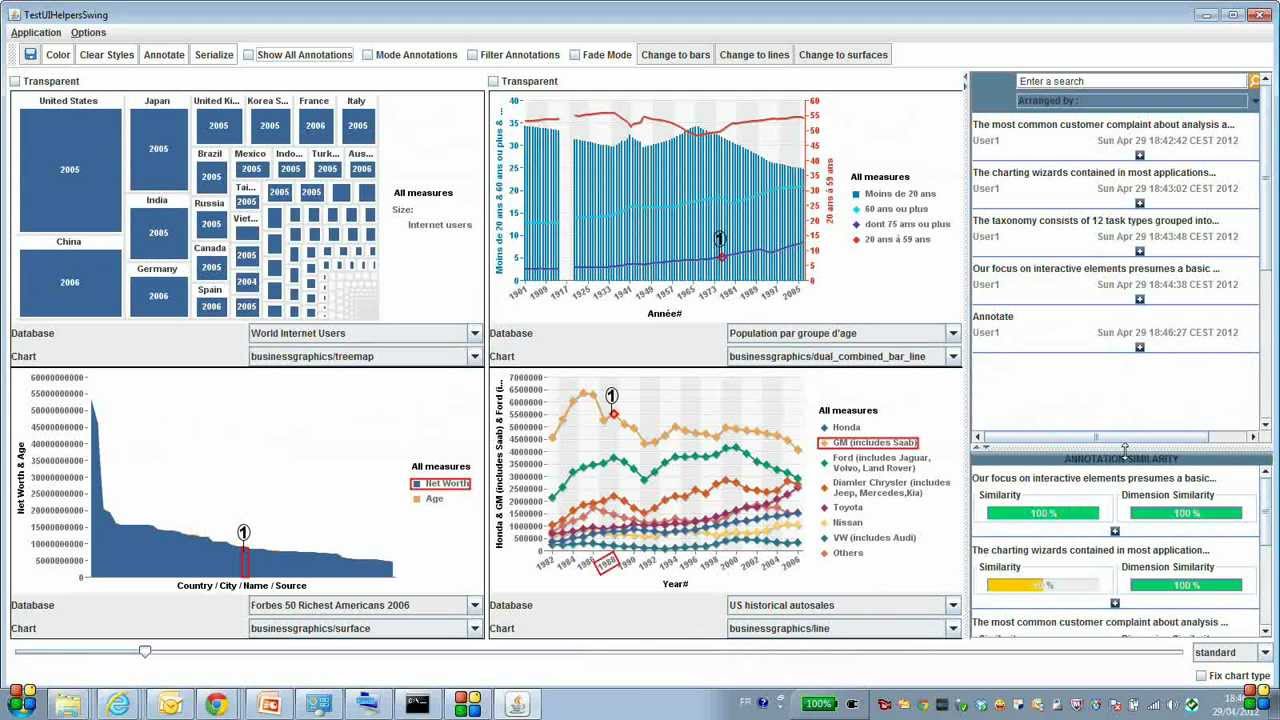Screen dimensions: 1280x720
Task: Expand similarity entry 'The charting wizards' plus icon
Action: [x=1115, y=603]
